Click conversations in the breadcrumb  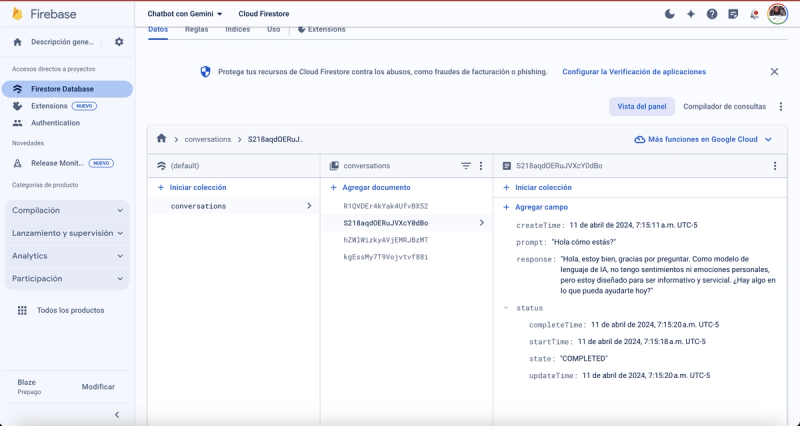(208, 139)
